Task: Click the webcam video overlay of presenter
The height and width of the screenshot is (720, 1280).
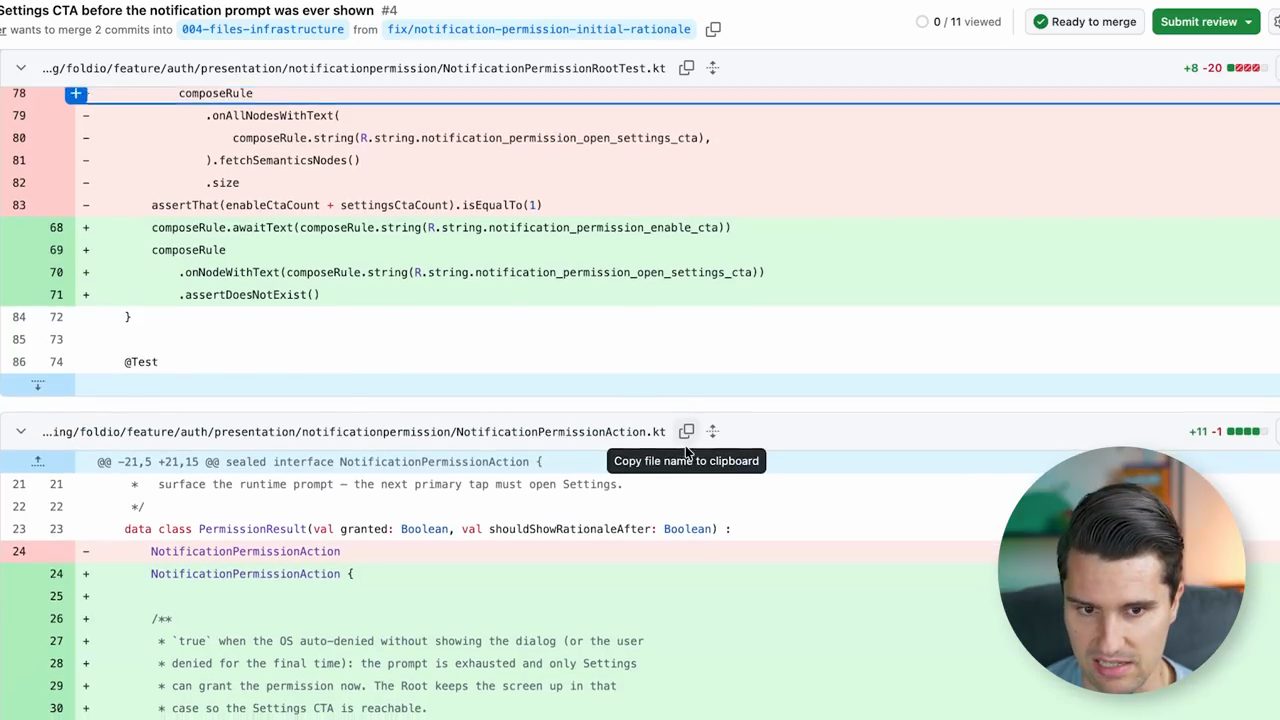Action: 1121,571
